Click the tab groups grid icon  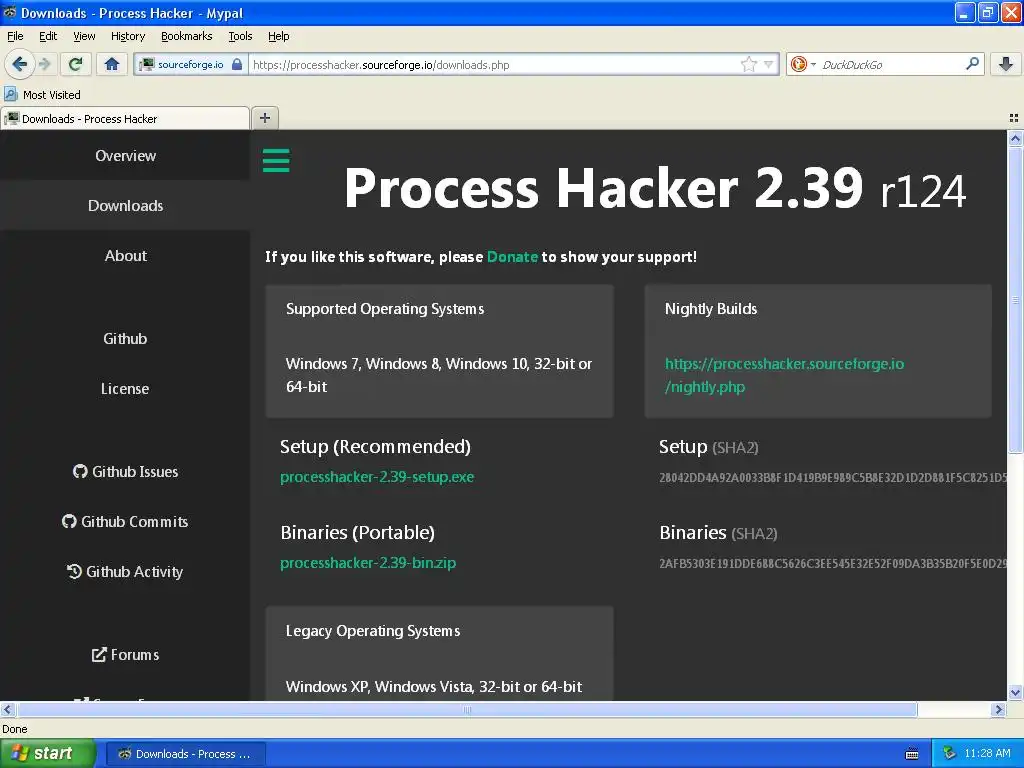coord(1014,118)
